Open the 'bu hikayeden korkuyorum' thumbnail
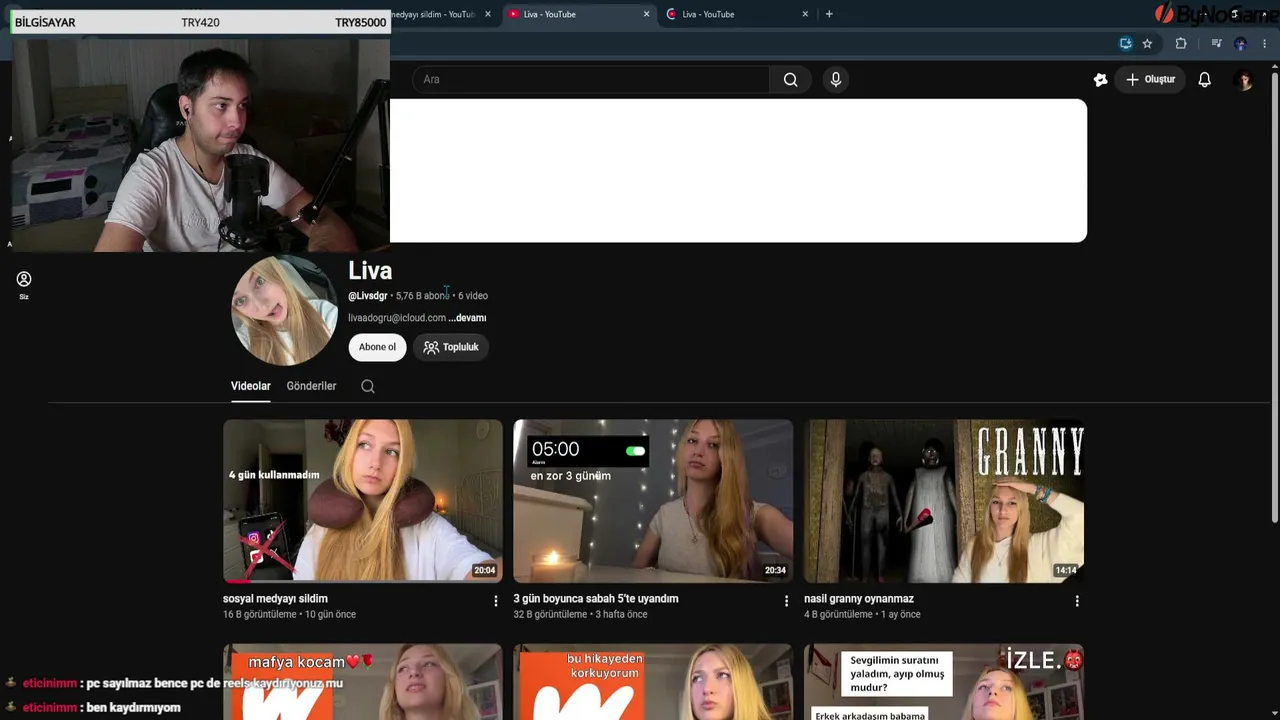 click(x=653, y=682)
